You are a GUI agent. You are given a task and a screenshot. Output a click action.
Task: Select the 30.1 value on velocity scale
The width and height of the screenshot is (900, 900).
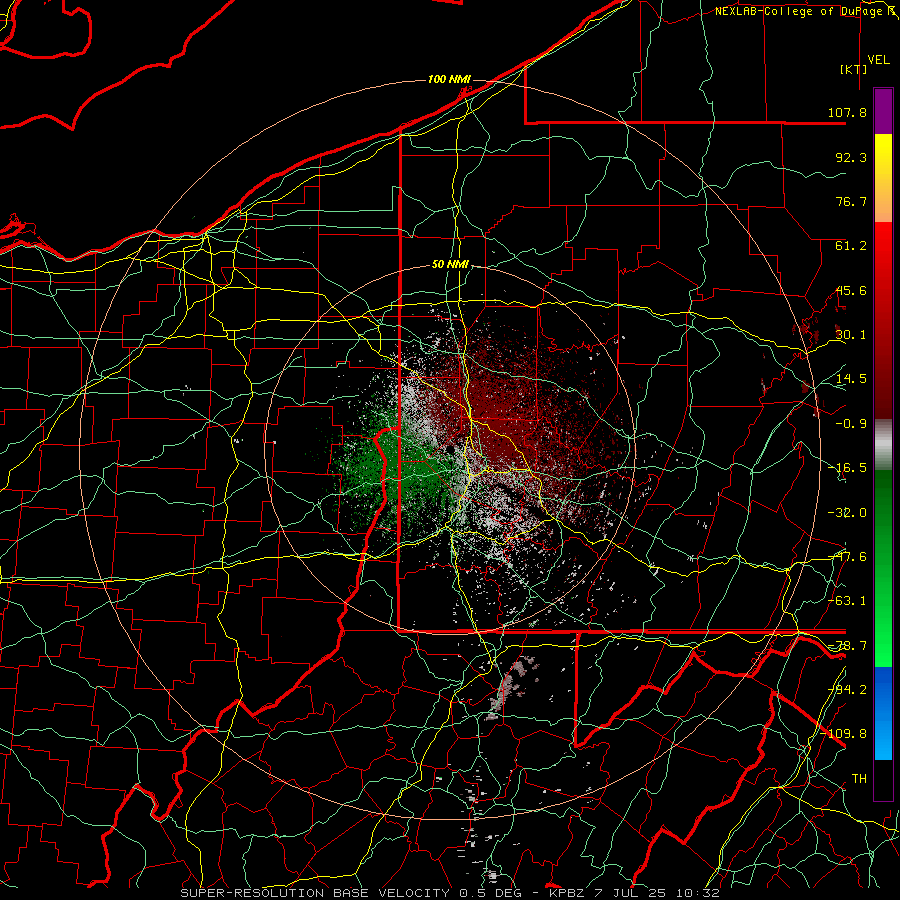[x=851, y=335]
